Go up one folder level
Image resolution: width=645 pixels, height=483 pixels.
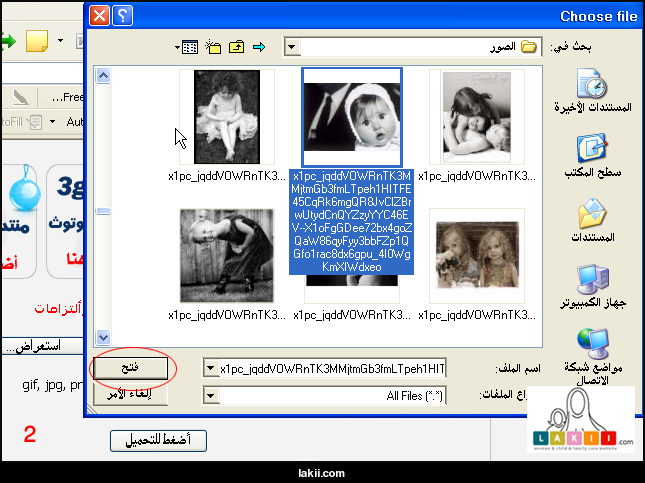[x=237, y=47]
